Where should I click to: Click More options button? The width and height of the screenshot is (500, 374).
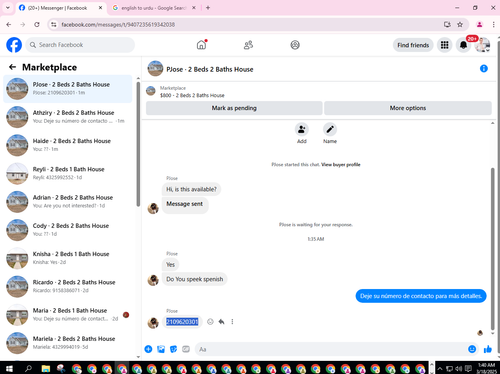point(408,108)
